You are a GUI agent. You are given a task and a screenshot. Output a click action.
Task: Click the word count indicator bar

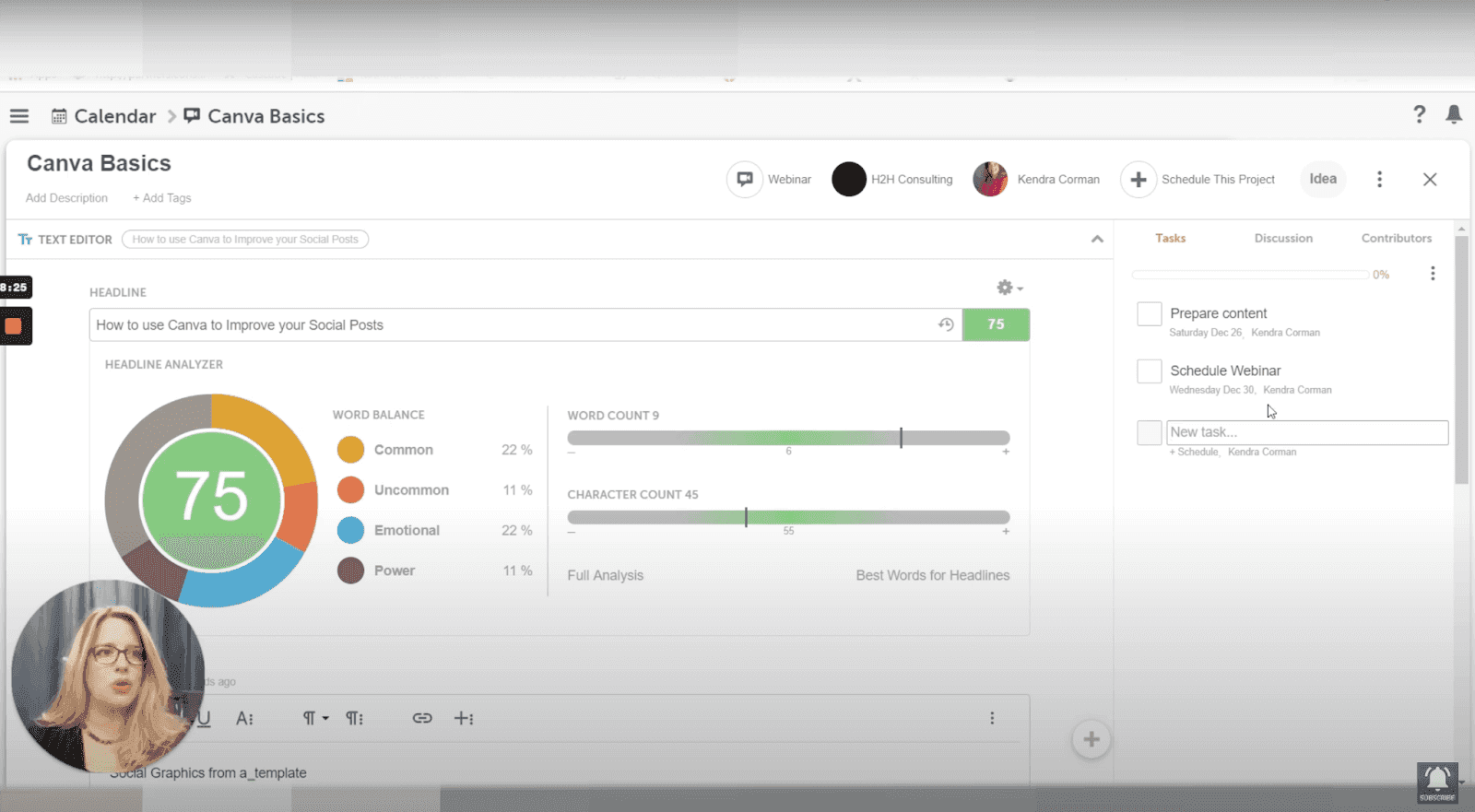tap(788, 438)
